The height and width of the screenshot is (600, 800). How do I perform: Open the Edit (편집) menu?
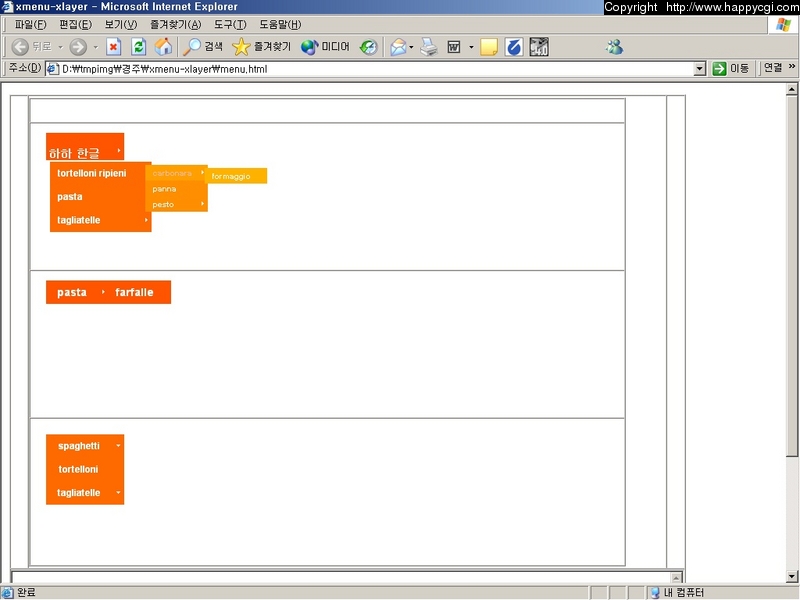(x=76, y=24)
